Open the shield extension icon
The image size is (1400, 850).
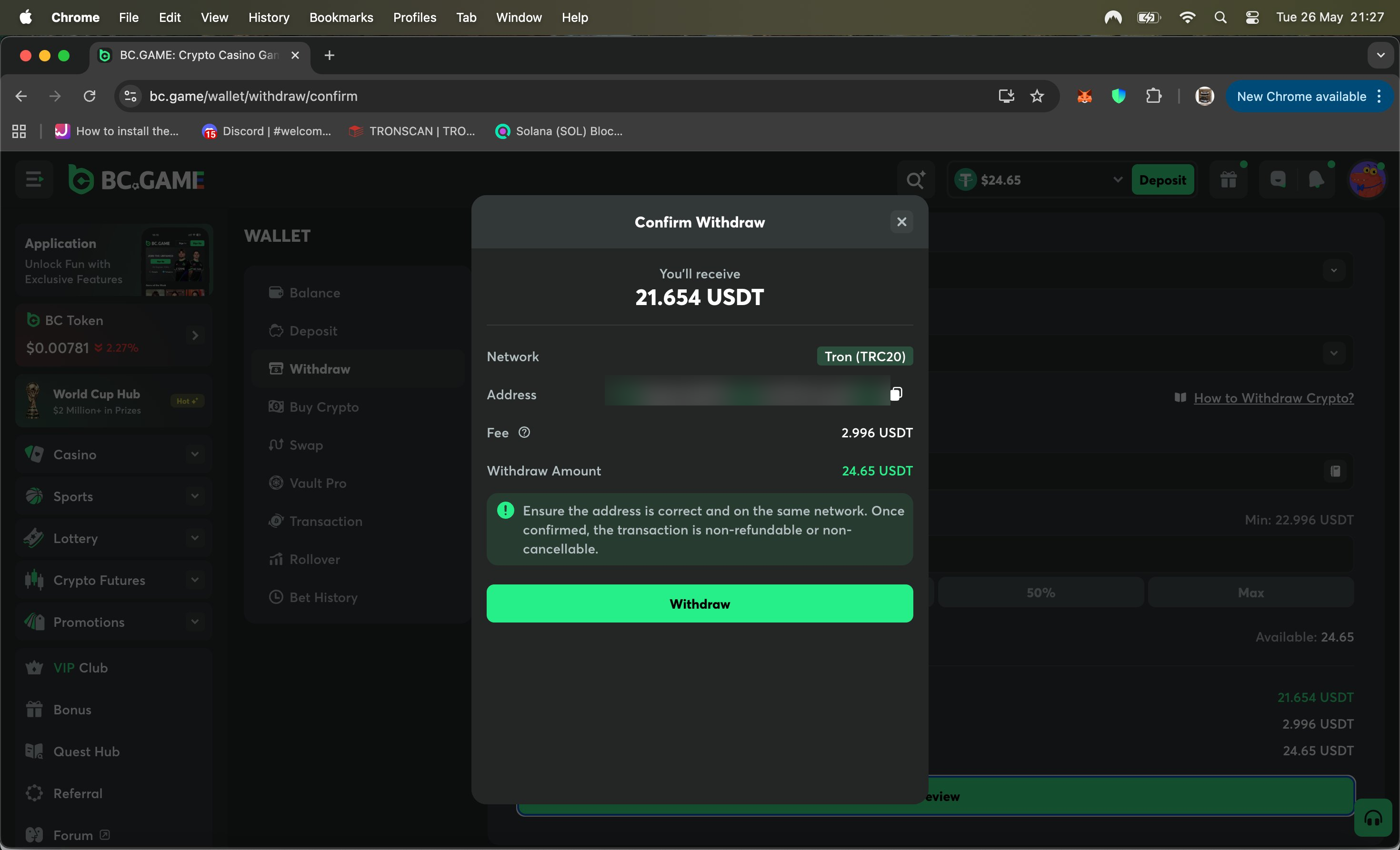coord(1118,97)
